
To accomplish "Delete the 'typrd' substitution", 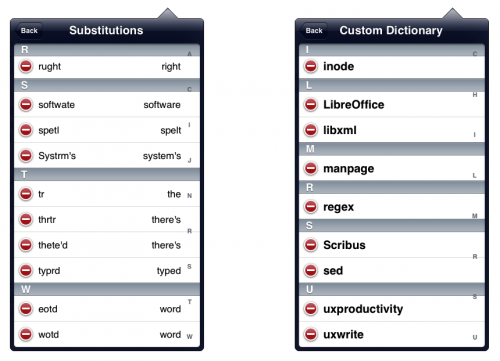I will pyautogui.click(x=26, y=270).
